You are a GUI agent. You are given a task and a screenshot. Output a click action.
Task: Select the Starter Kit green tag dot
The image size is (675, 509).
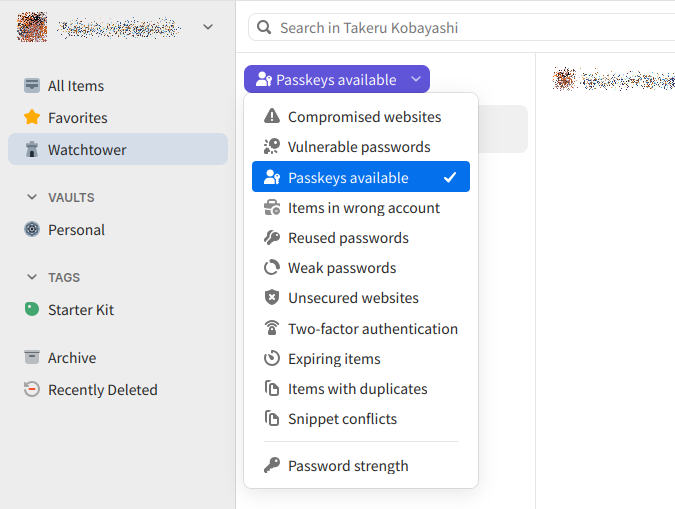click(32, 309)
